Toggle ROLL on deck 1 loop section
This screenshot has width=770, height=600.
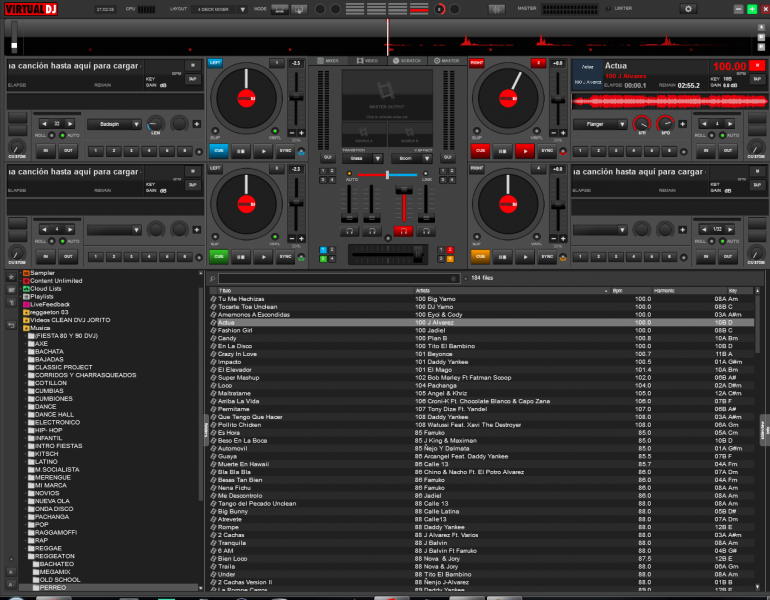tap(52, 136)
